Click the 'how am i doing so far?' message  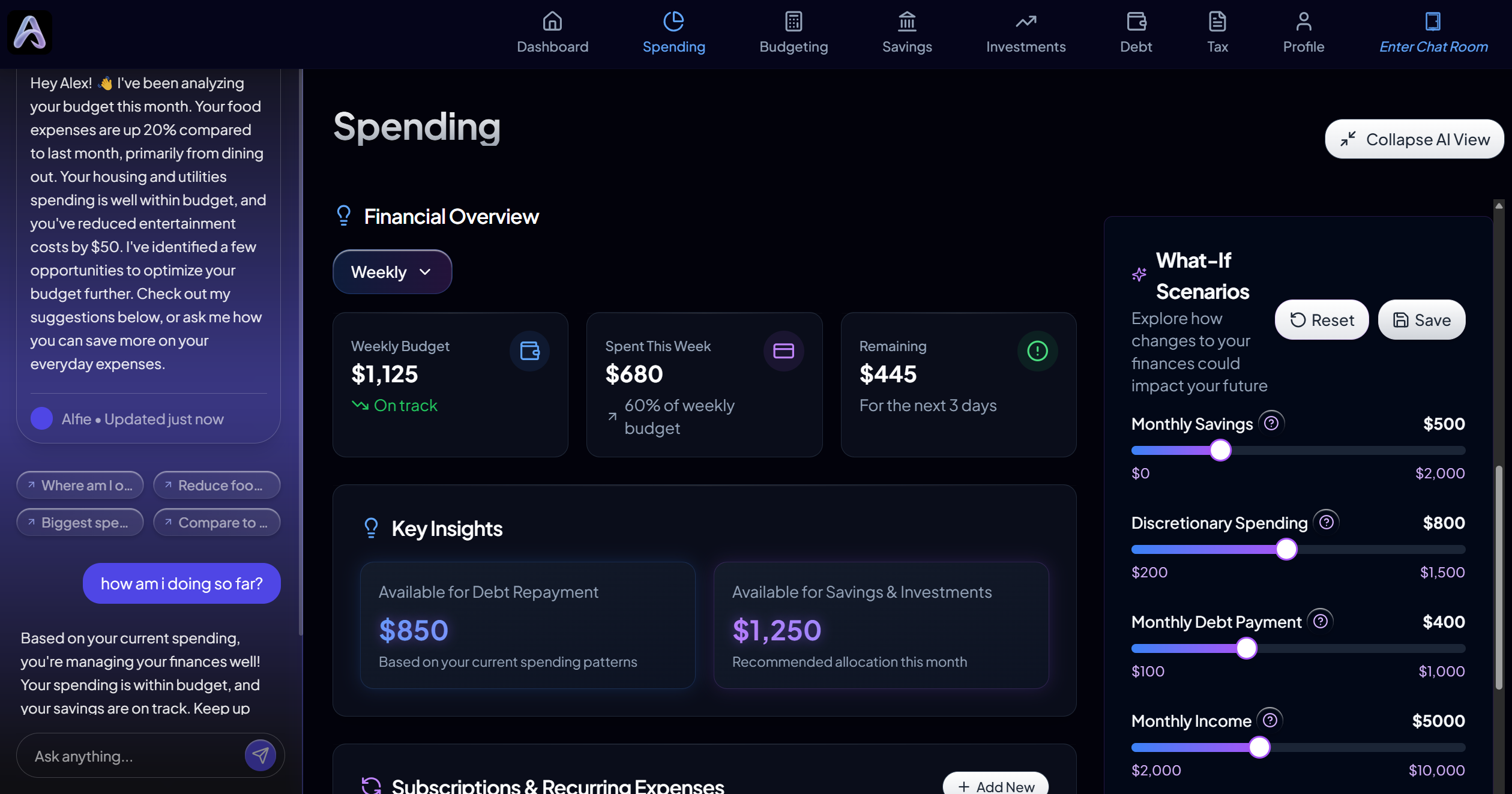click(x=181, y=583)
